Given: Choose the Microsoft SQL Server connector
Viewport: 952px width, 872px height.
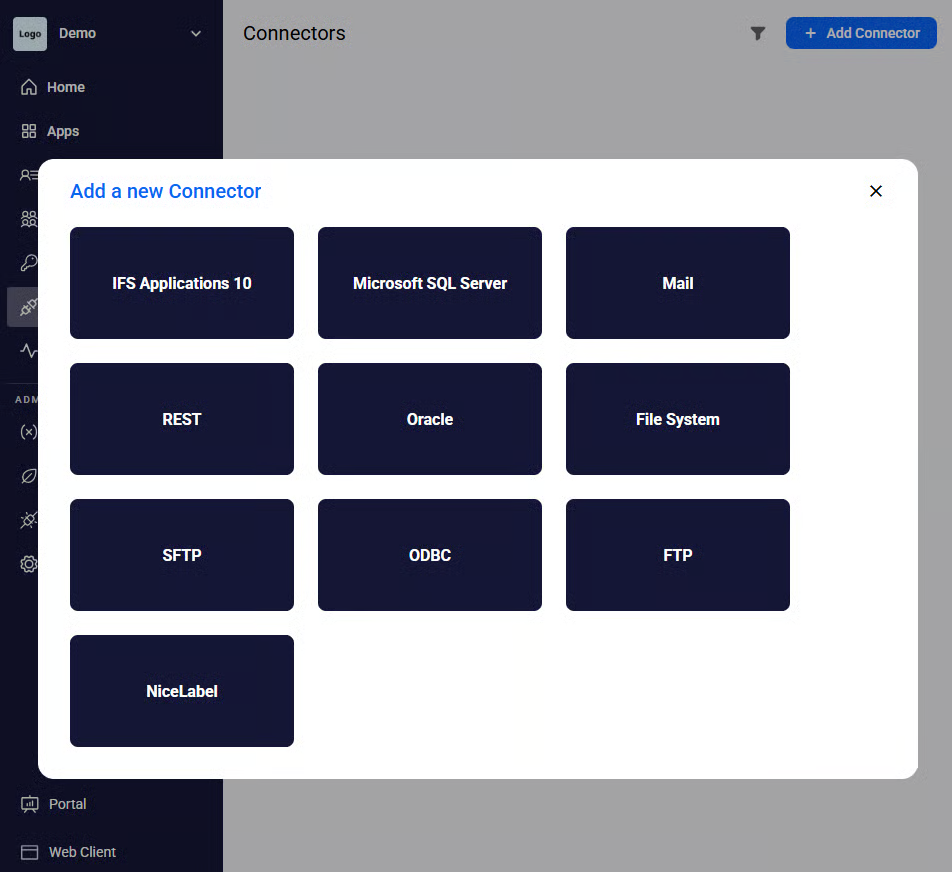Looking at the screenshot, I should pyautogui.click(x=430, y=283).
